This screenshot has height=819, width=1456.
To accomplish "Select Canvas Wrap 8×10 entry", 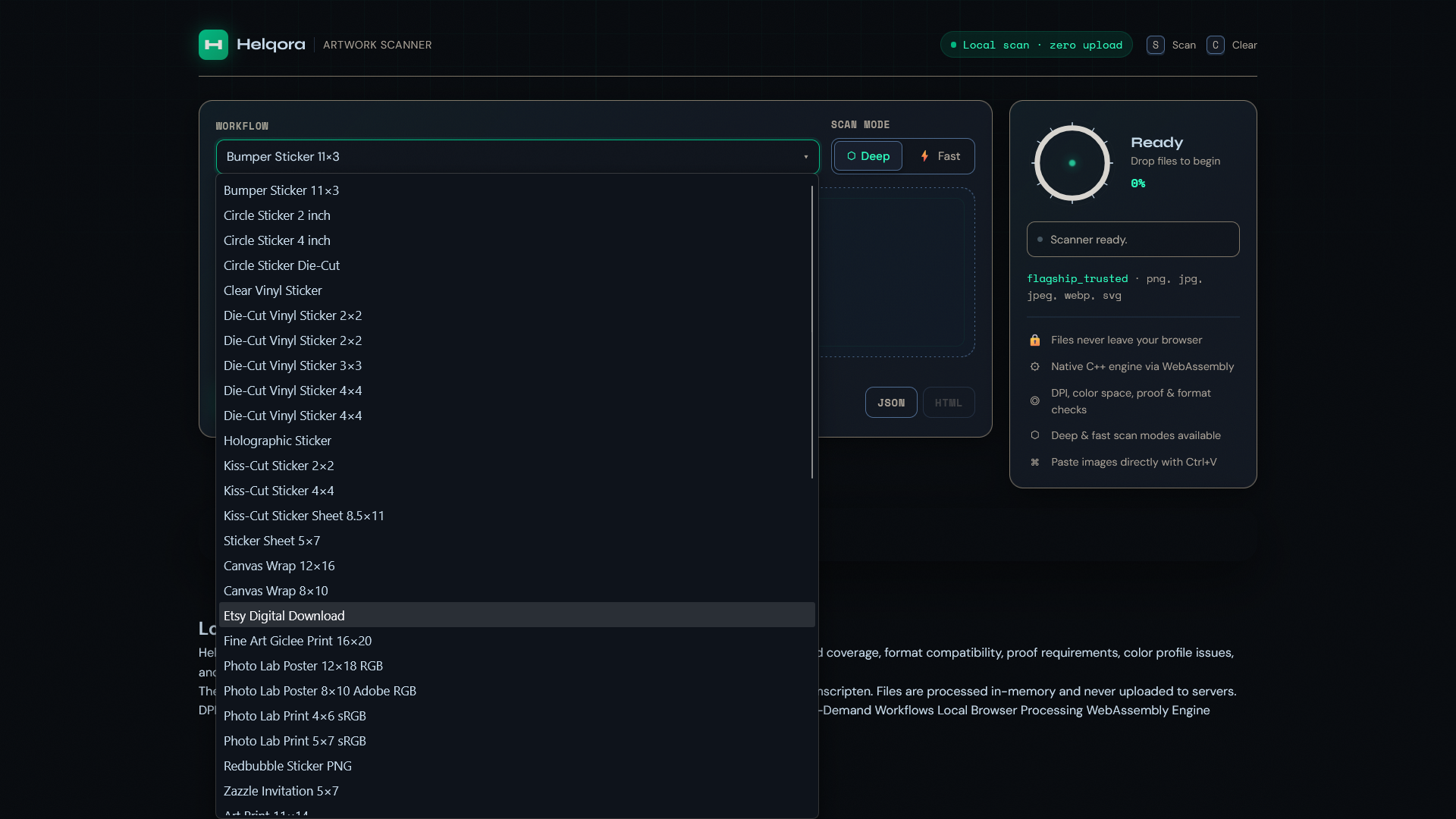I will tap(516, 591).
